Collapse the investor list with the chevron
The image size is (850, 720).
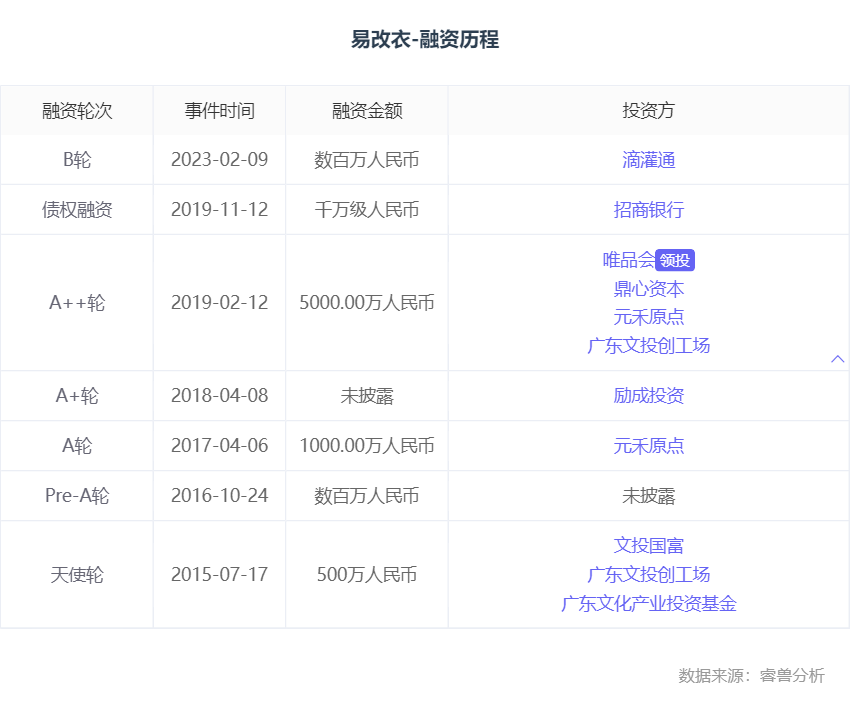[x=838, y=359]
